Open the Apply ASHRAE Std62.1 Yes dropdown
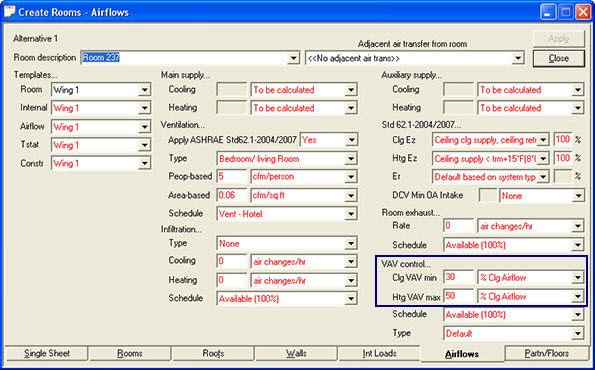This screenshot has height=370, width=595. (351, 140)
